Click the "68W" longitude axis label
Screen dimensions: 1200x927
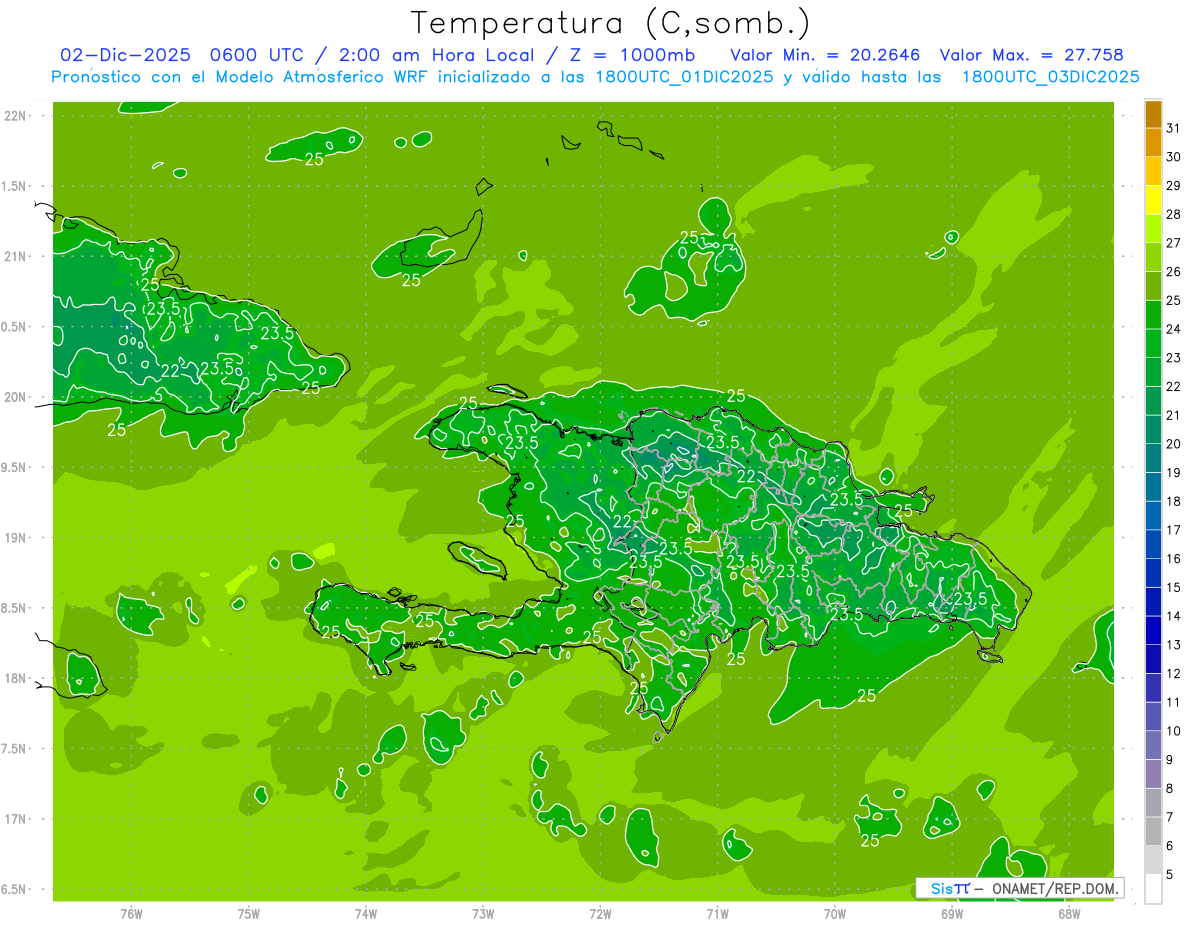[1069, 914]
